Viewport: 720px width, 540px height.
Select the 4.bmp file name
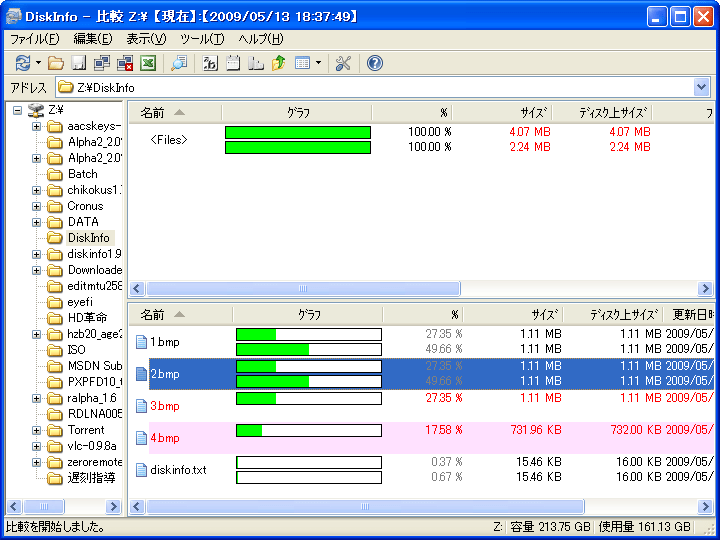(165, 438)
